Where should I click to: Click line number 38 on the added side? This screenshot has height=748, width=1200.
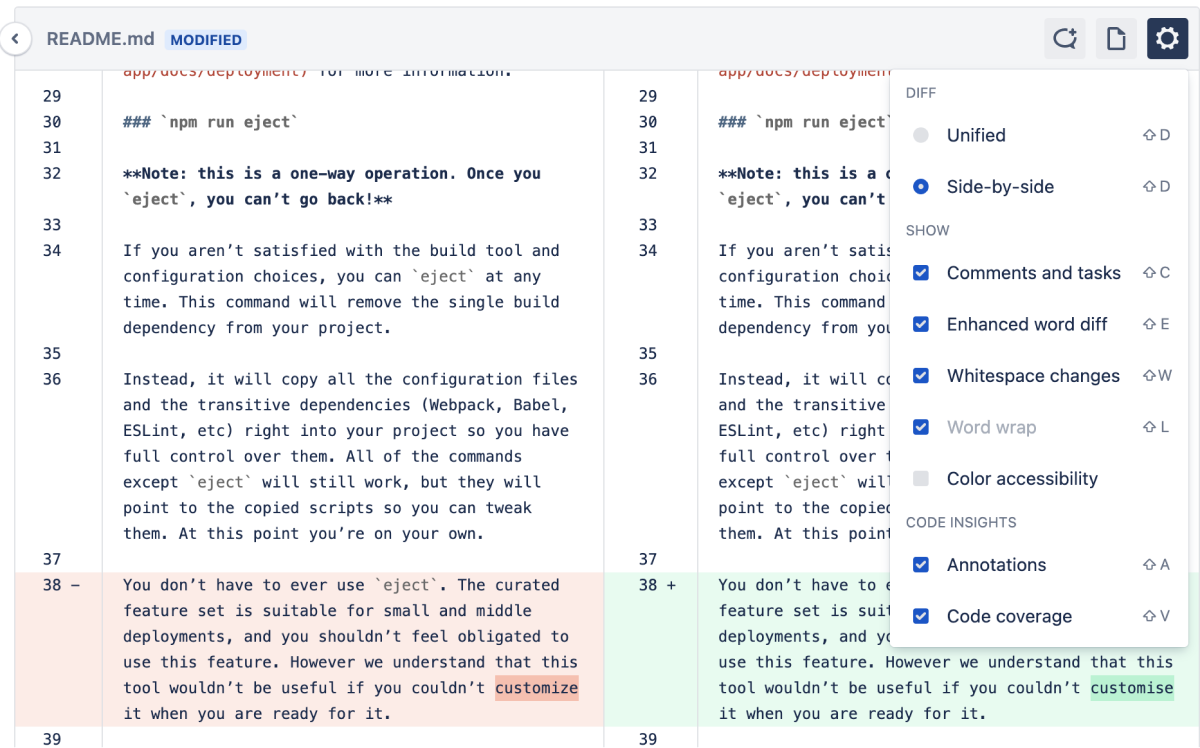[648, 585]
